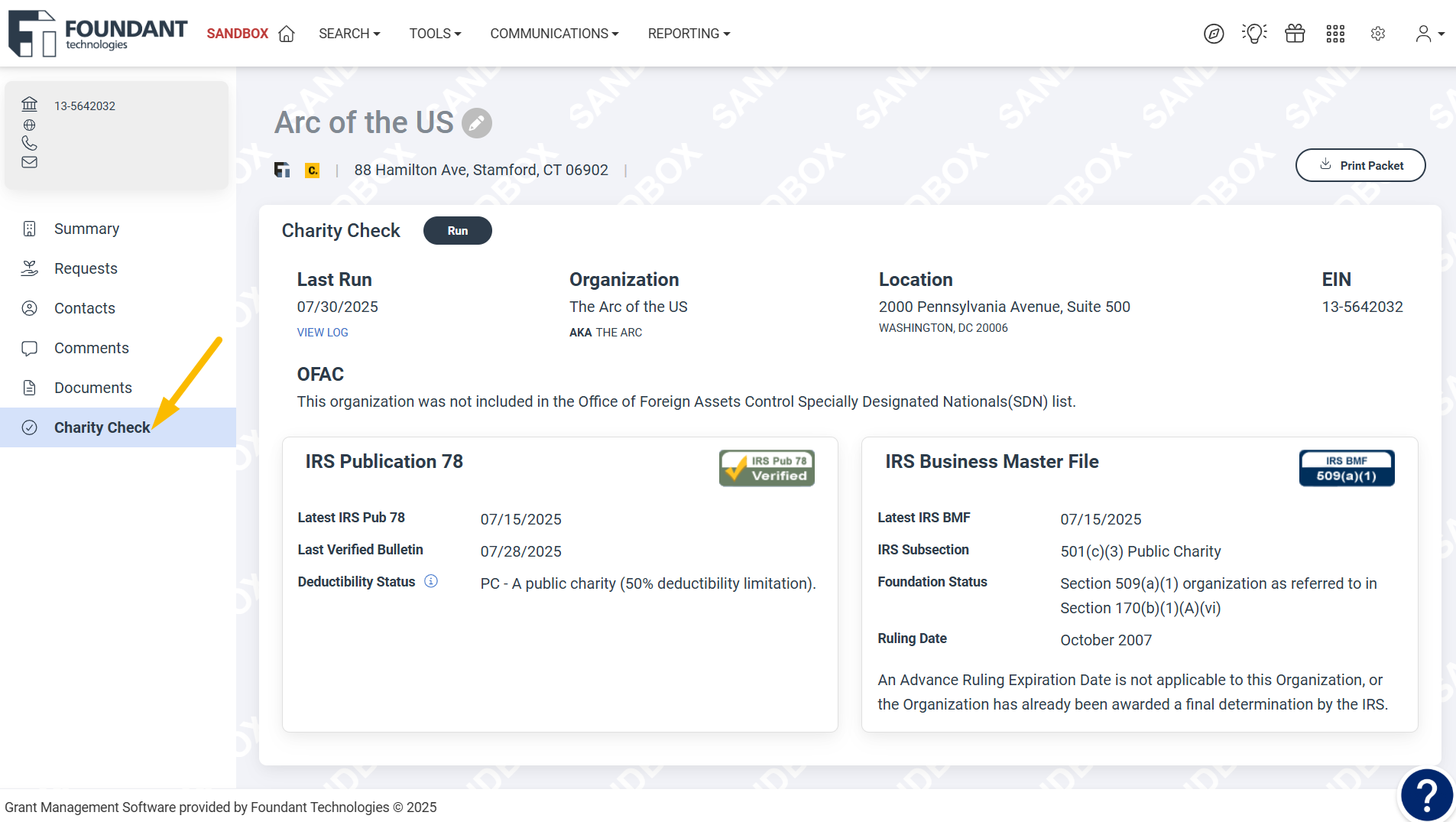Open the help question mark button
This screenshot has width=1456, height=822.
1426,795
